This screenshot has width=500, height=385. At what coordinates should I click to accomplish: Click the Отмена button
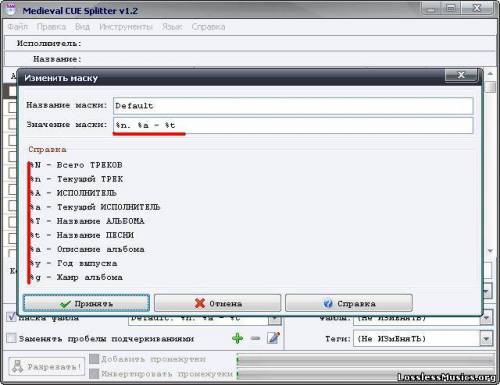pos(217,303)
